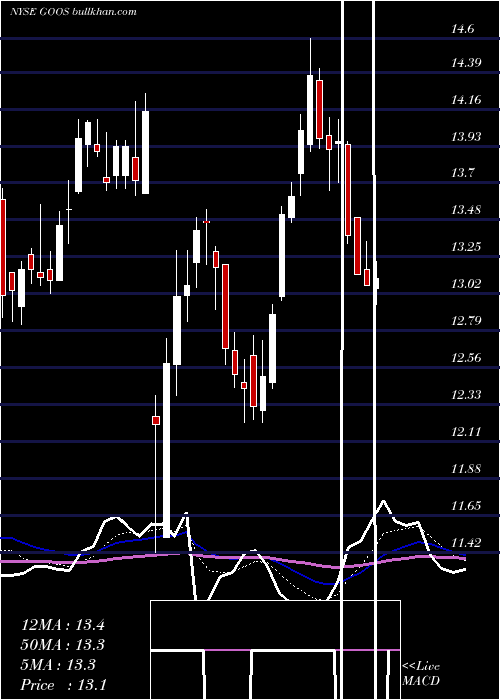
Task: Click the last white candle near 13.02
Action: pyautogui.click(x=378, y=283)
